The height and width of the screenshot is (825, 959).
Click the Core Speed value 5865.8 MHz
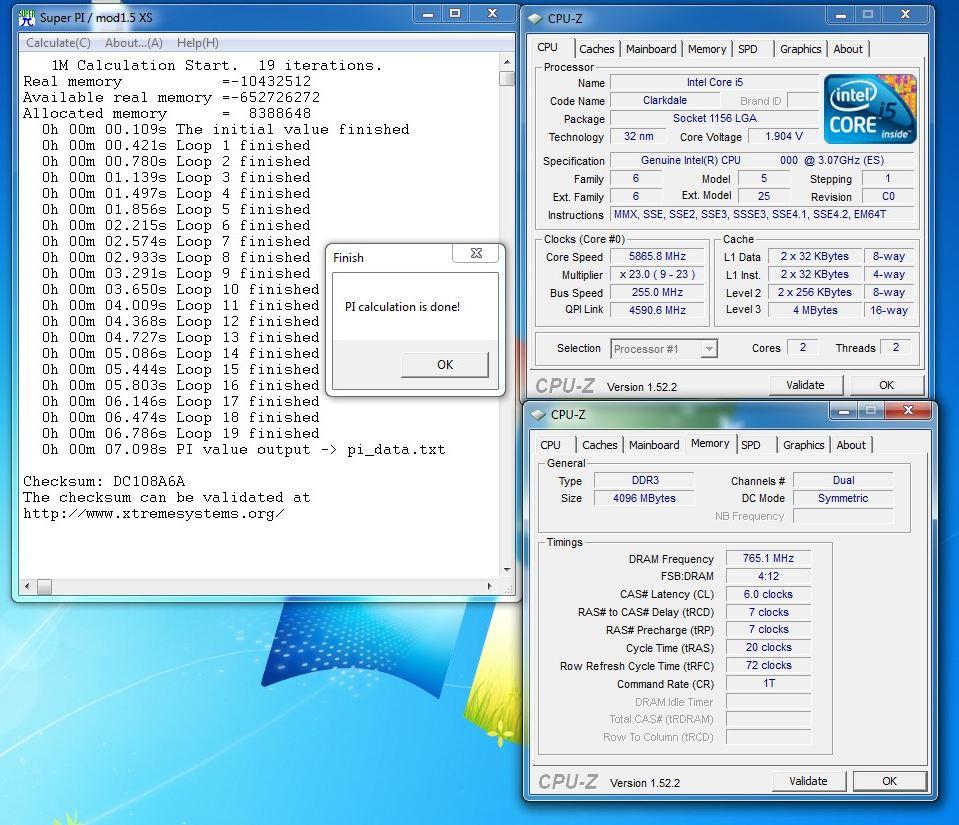click(657, 256)
